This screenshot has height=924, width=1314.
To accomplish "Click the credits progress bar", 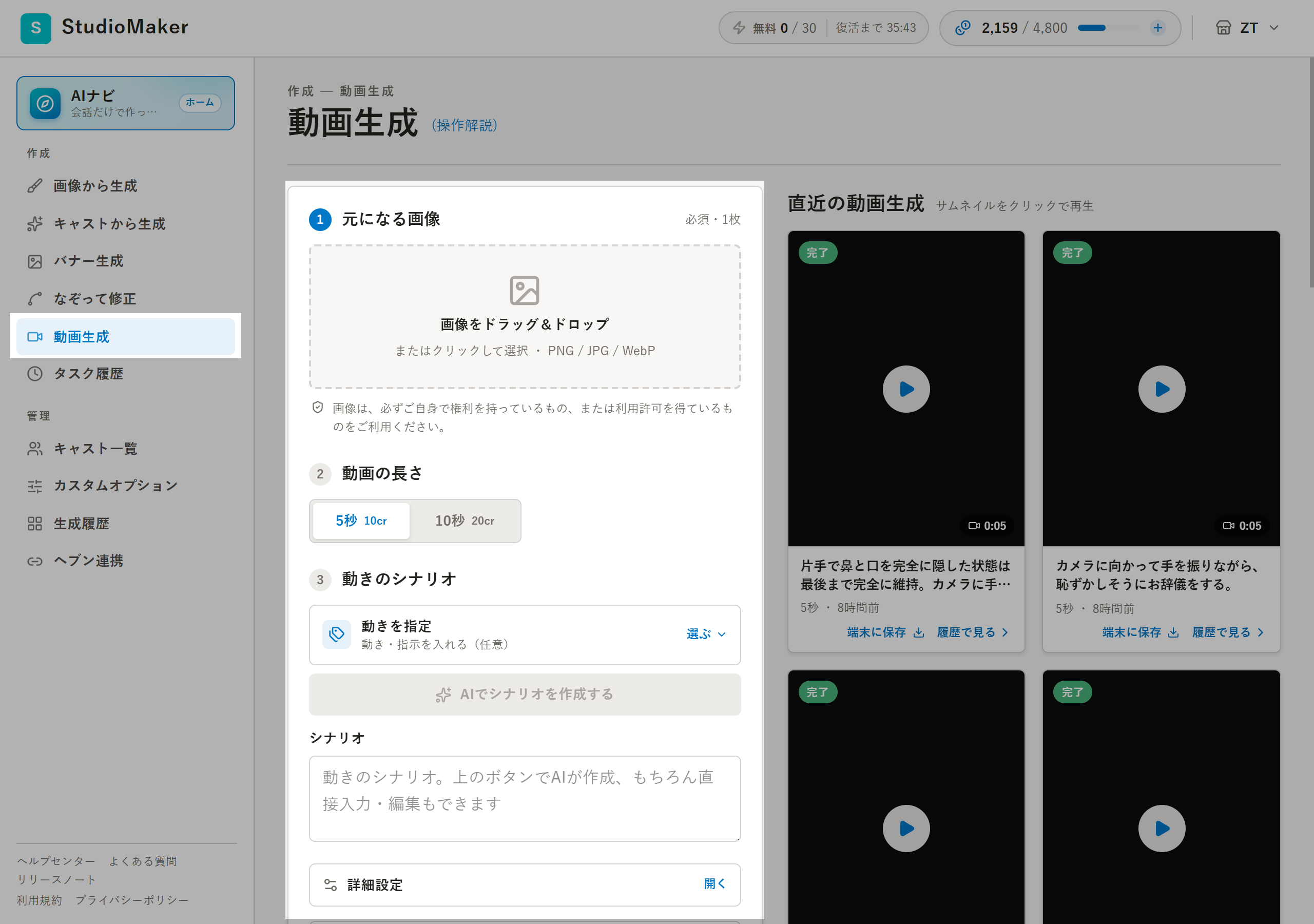I will pos(1110,28).
